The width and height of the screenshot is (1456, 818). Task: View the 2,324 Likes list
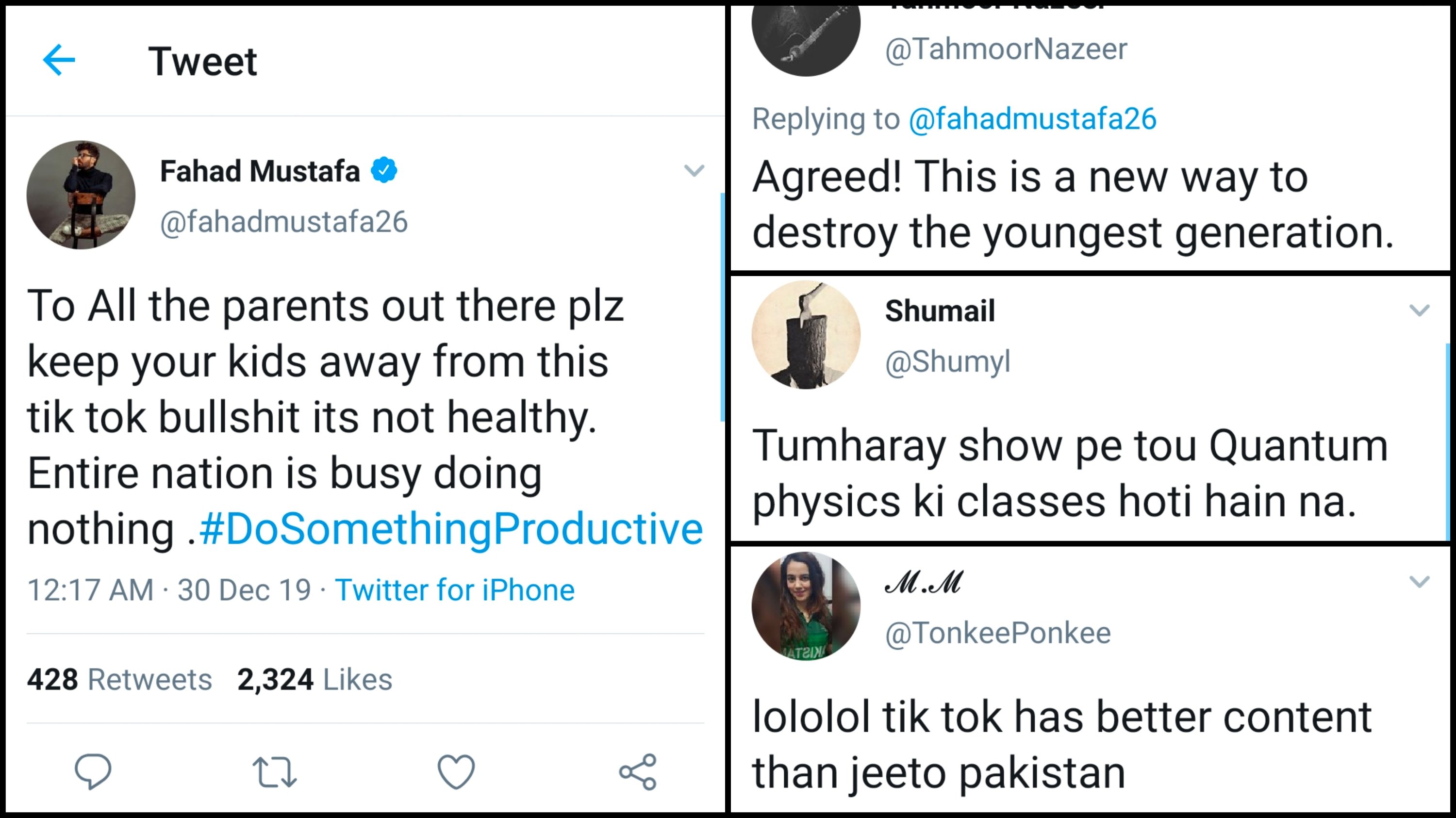(x=315, y=680)
